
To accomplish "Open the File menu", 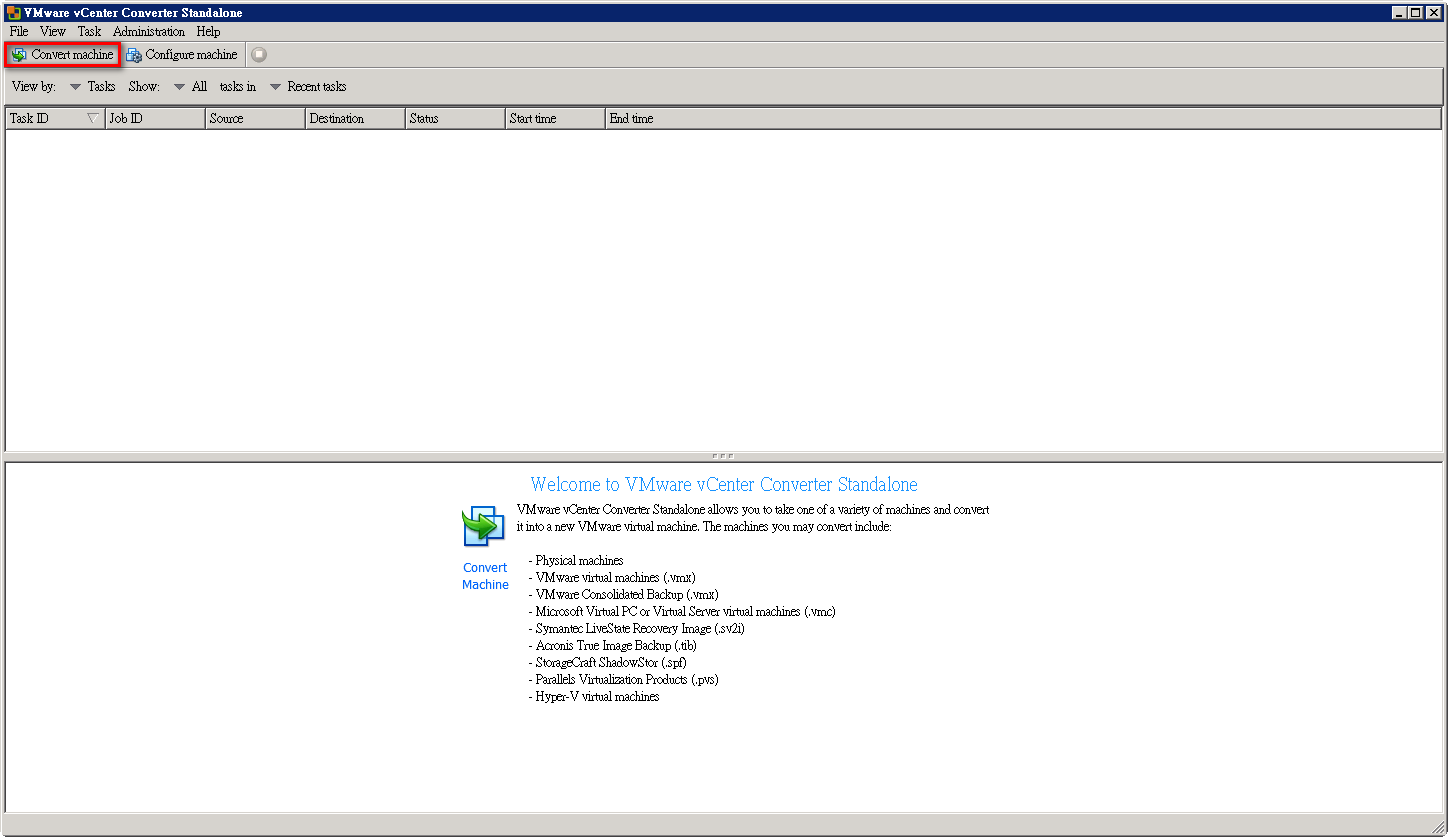I will pos(19,32).
